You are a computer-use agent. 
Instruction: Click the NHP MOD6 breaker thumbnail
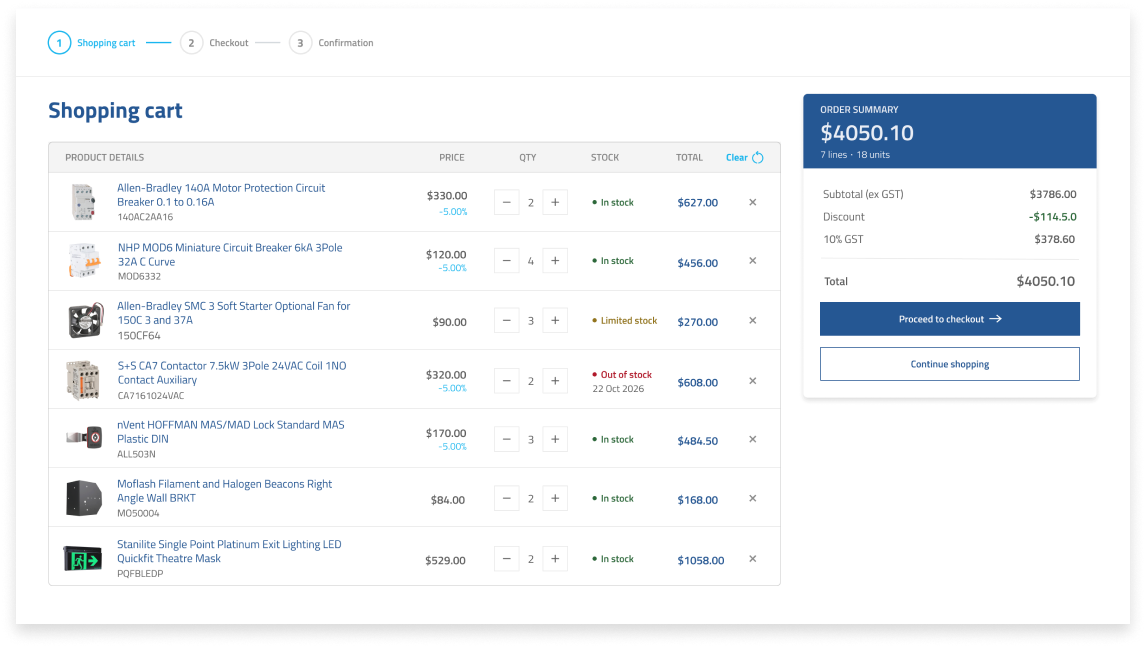[84, 261]
